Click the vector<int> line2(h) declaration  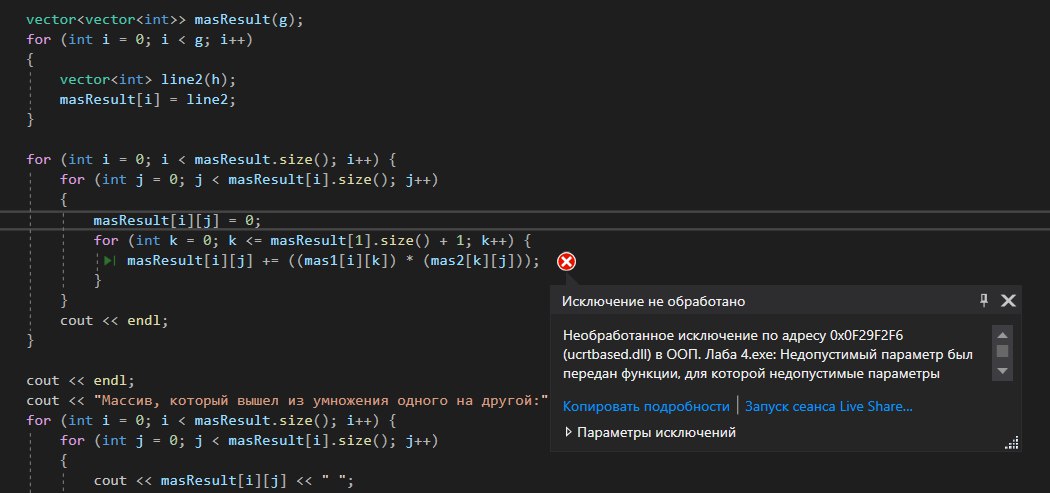point(148,80)
